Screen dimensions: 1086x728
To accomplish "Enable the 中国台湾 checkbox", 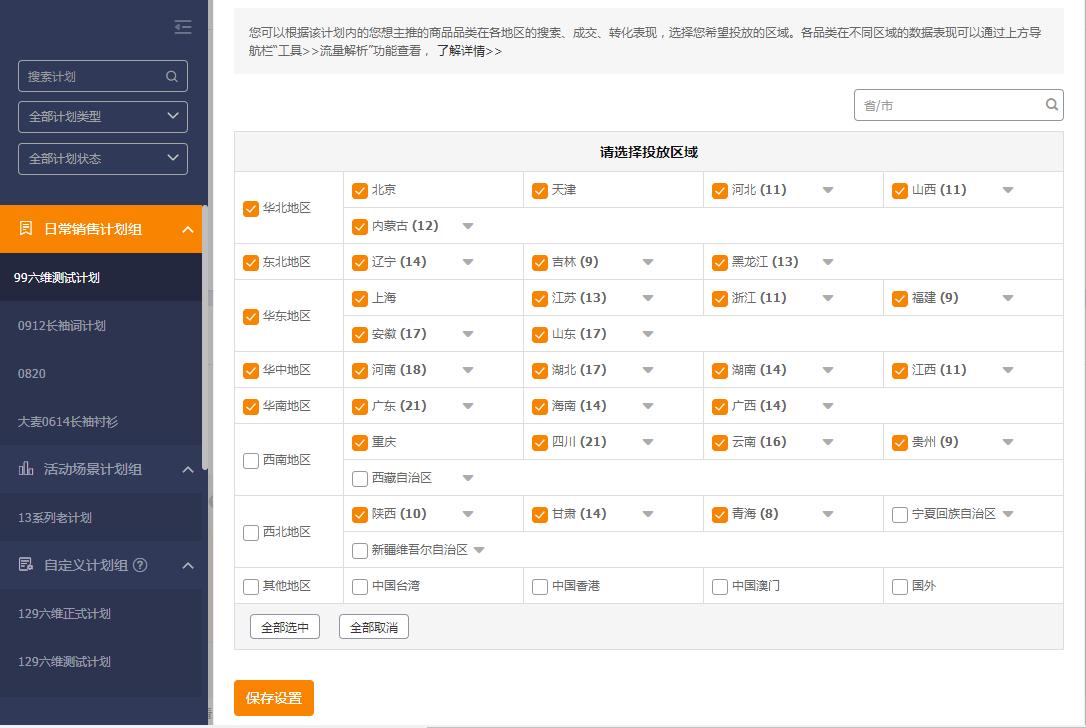I will (359, 587).
